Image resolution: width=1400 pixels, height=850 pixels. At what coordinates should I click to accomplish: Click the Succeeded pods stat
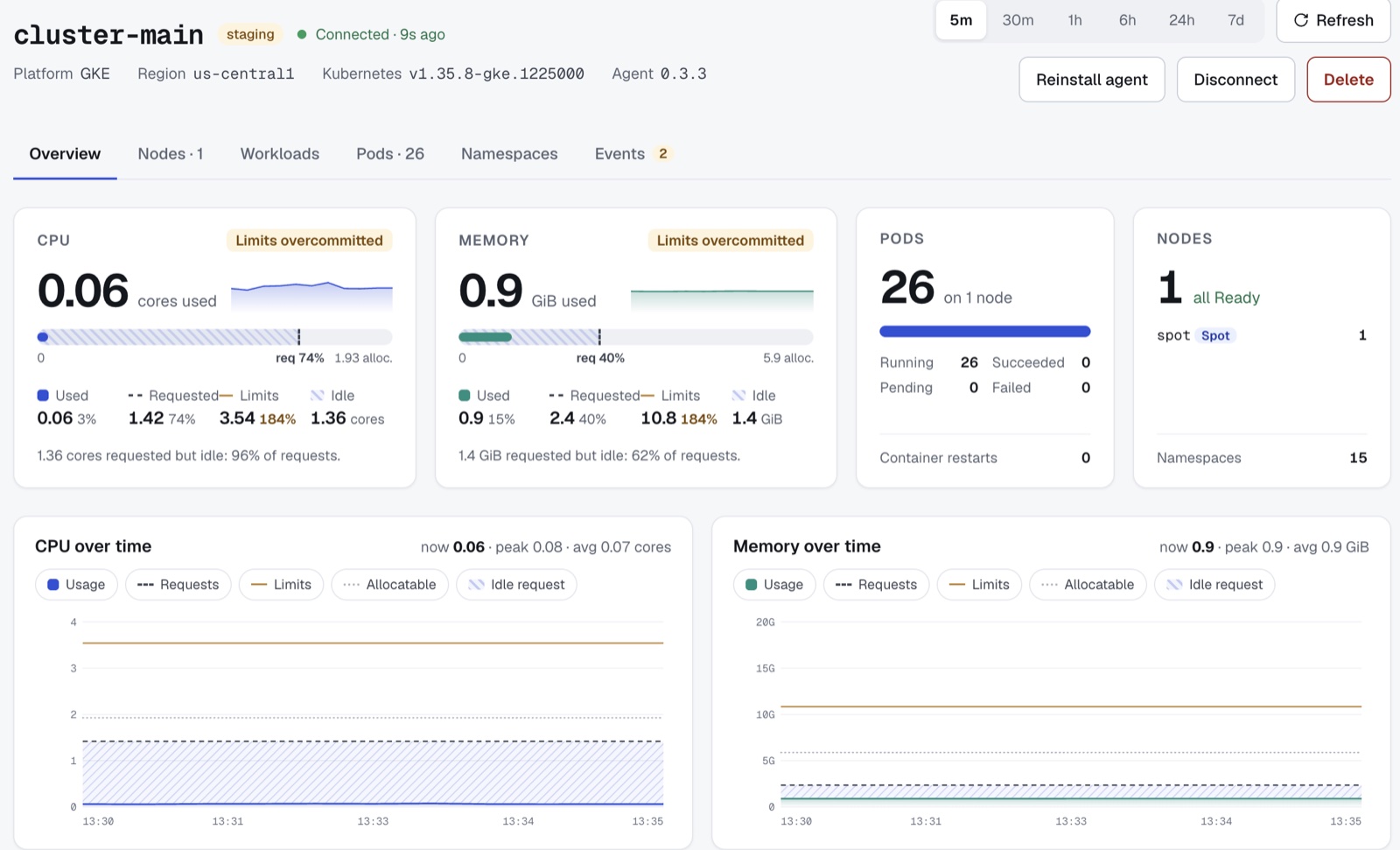point(1041,362)
